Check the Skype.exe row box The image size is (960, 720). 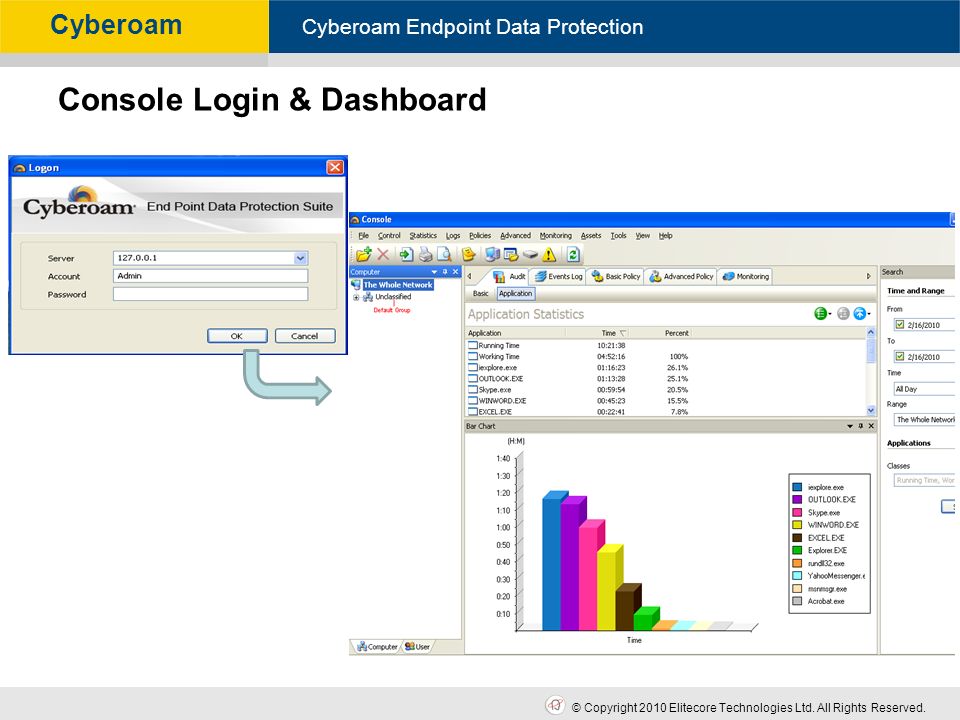[473, 389]
